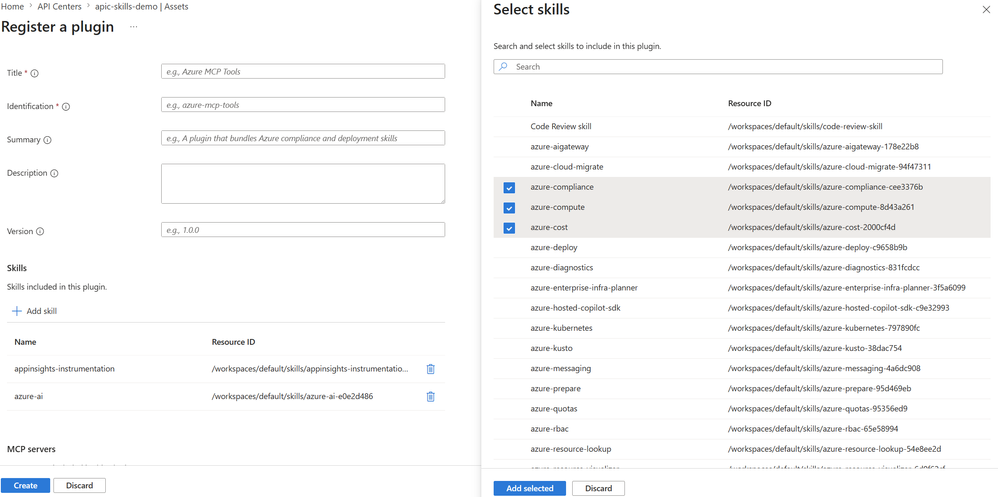The width and height of the screenshot is (998, 497).
Task: Uncheck the azure-compliance skill
Action: (509, 188)
